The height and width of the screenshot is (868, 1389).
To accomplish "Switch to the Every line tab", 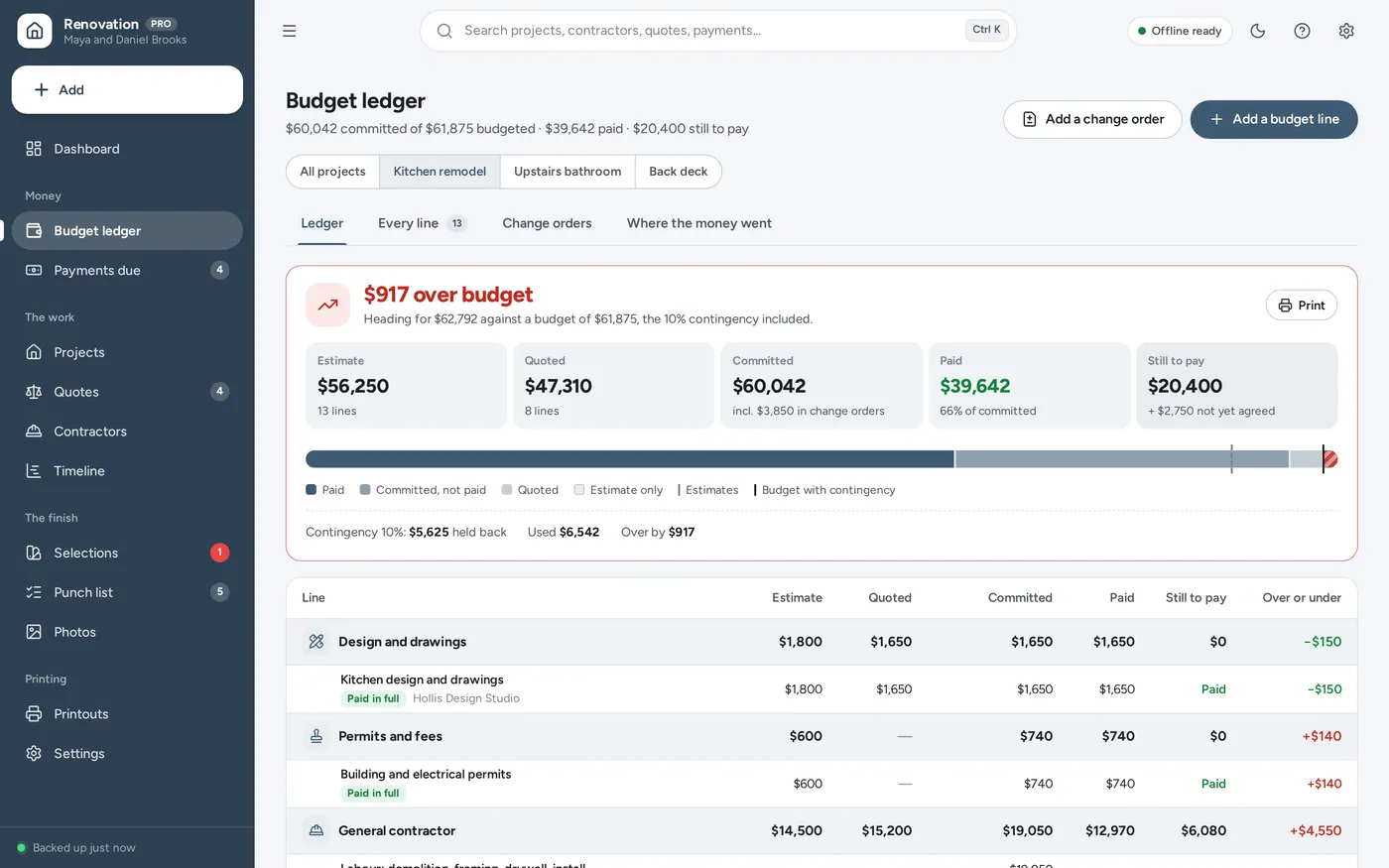I will (422, 223).
